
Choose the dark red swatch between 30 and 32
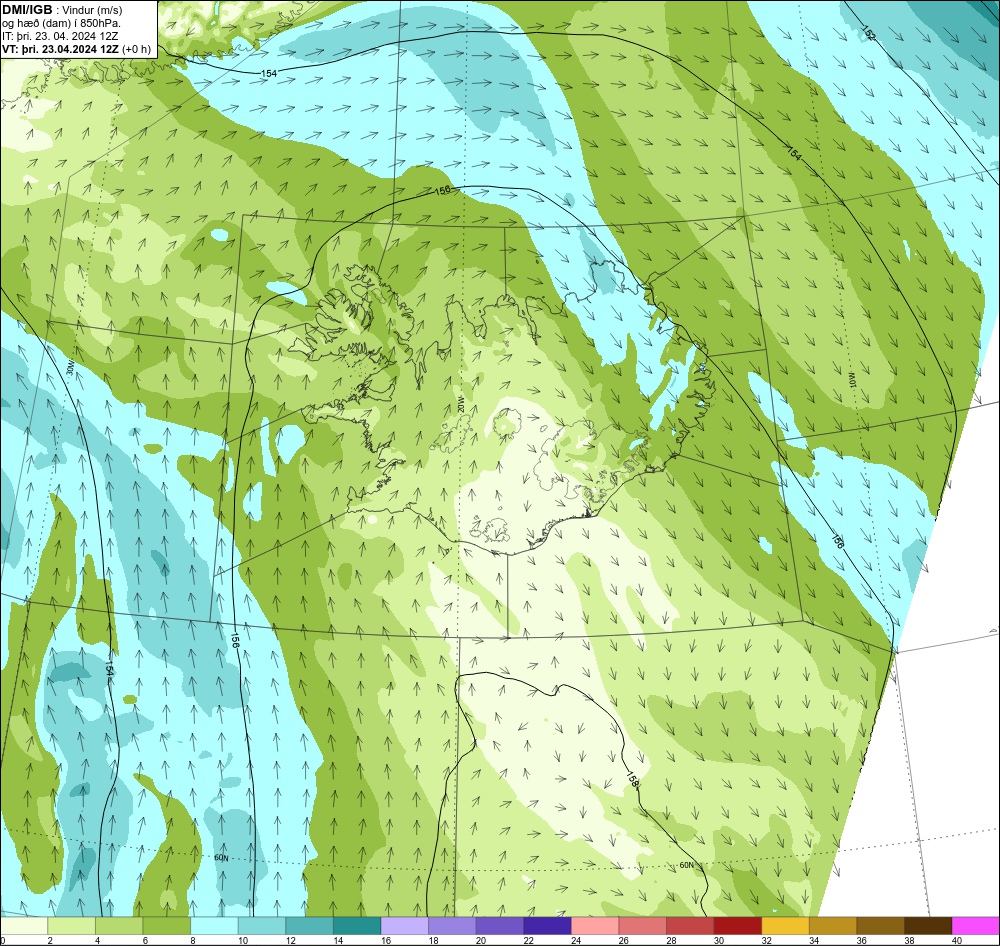click(x=738, y=926)
